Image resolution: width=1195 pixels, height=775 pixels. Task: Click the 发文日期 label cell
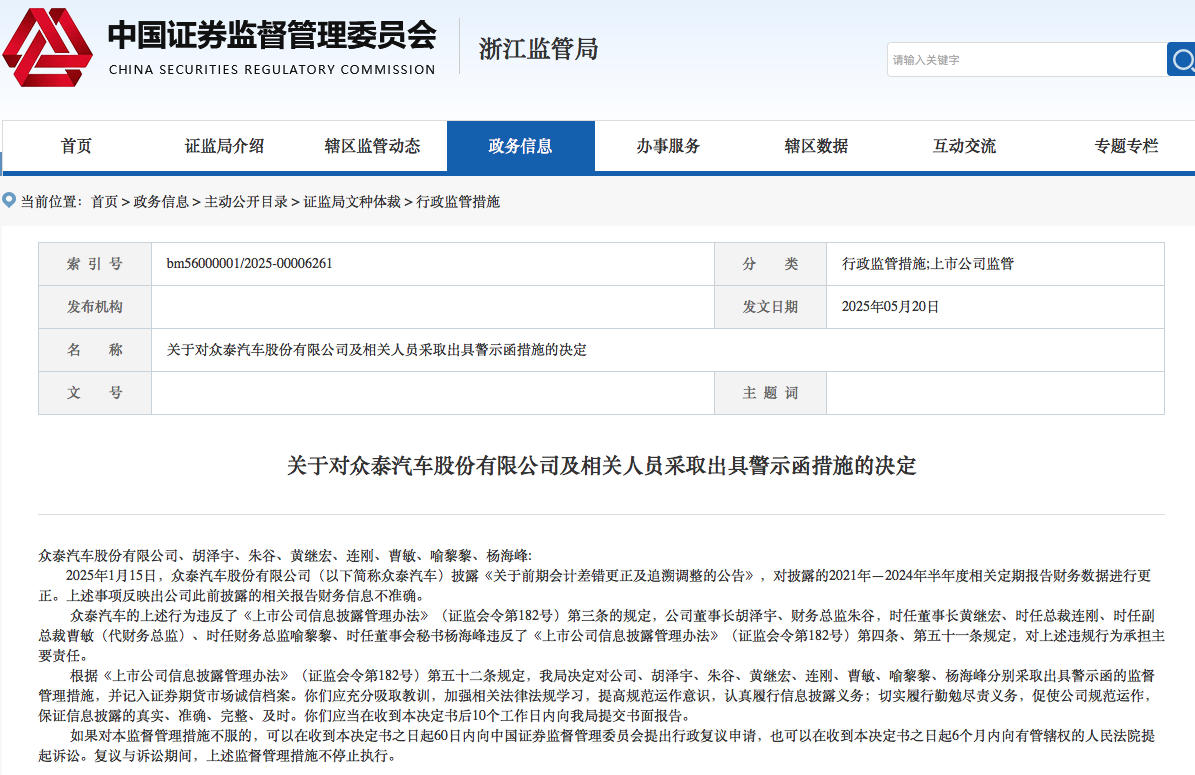pos(771,306)
